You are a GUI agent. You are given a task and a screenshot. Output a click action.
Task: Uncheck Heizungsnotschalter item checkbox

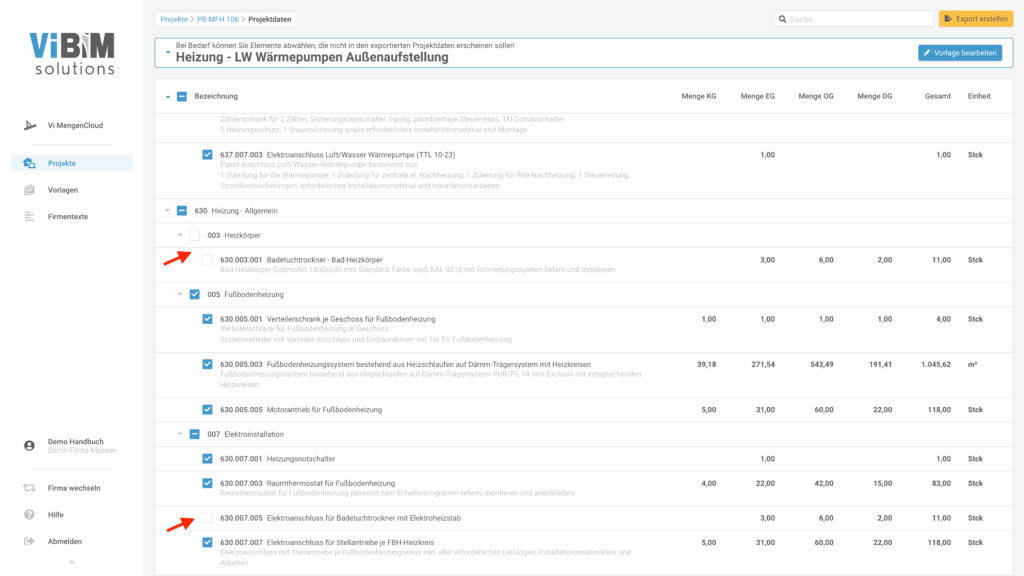pyautogui.click(x=207, y=459)
